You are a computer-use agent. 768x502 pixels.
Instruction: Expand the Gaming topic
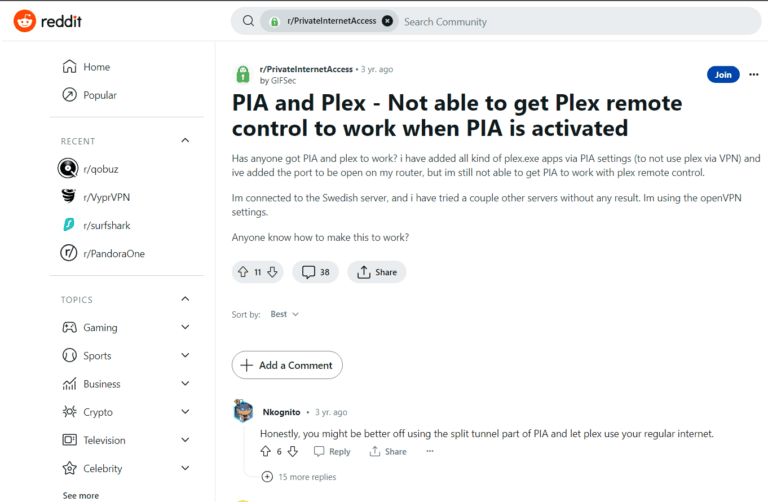185,327
